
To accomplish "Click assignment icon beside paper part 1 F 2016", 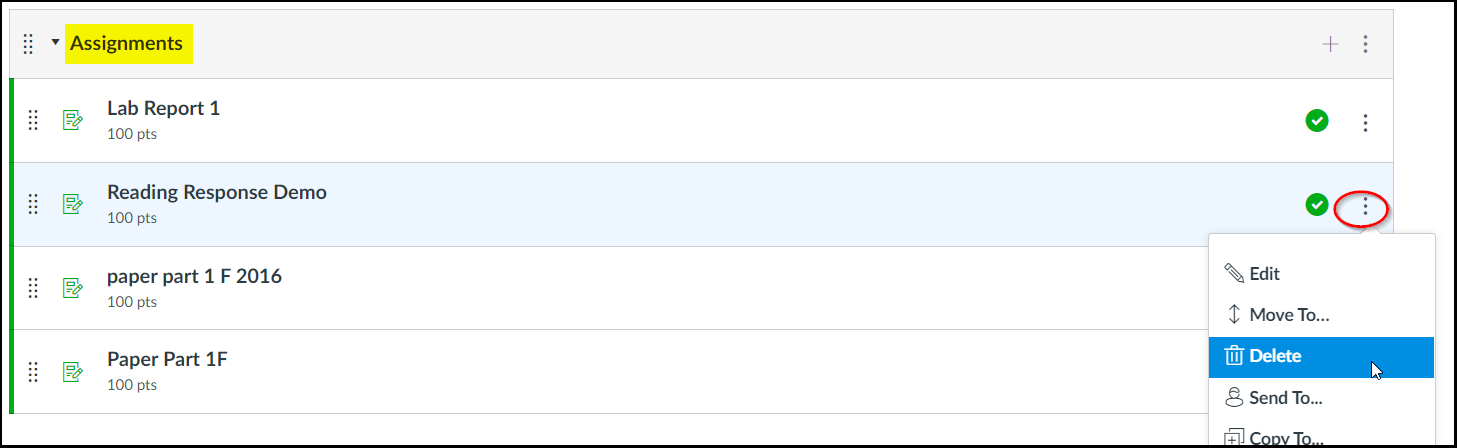I will [72, 288].
